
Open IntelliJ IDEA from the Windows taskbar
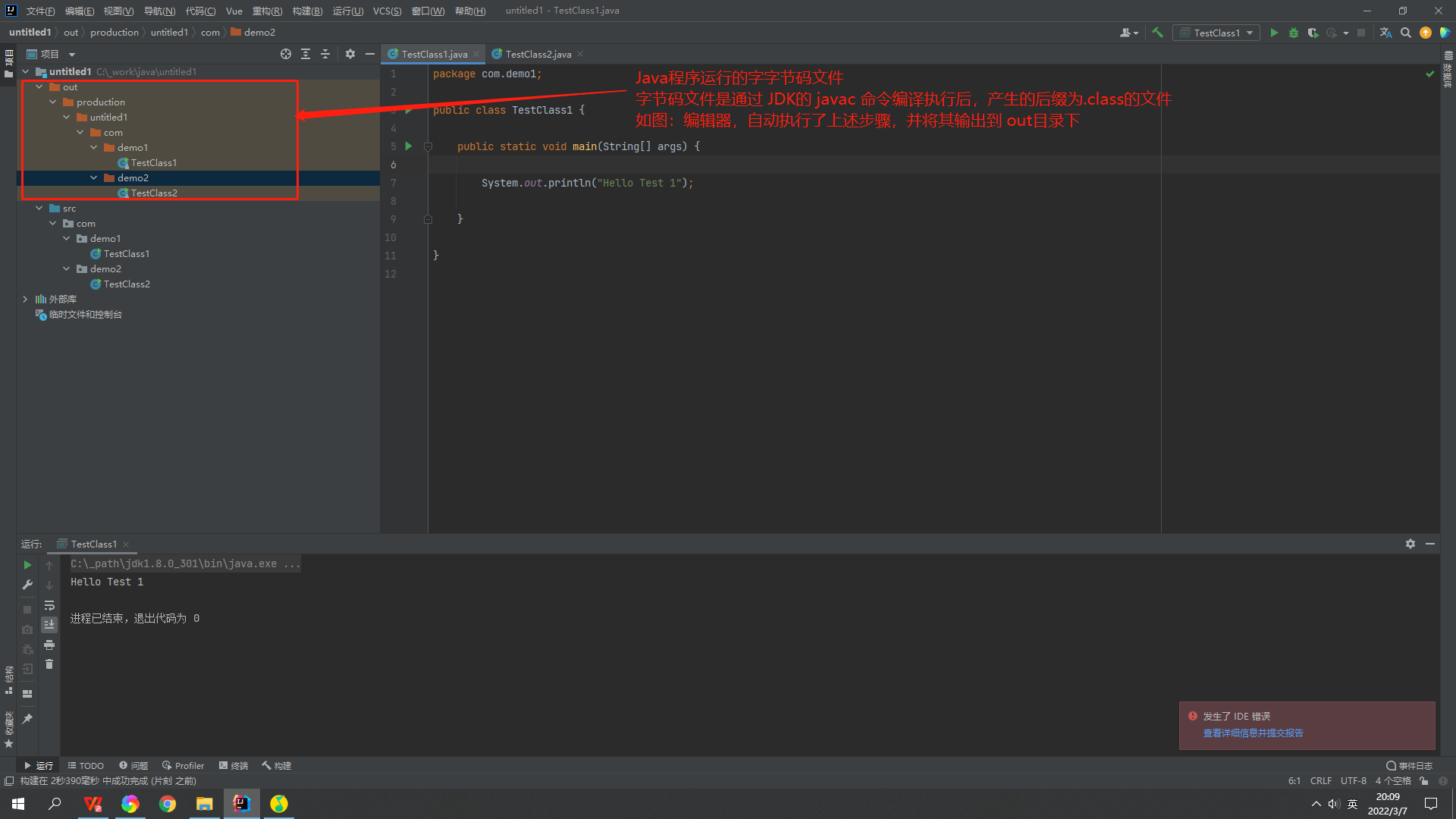[x=241, y=804]
